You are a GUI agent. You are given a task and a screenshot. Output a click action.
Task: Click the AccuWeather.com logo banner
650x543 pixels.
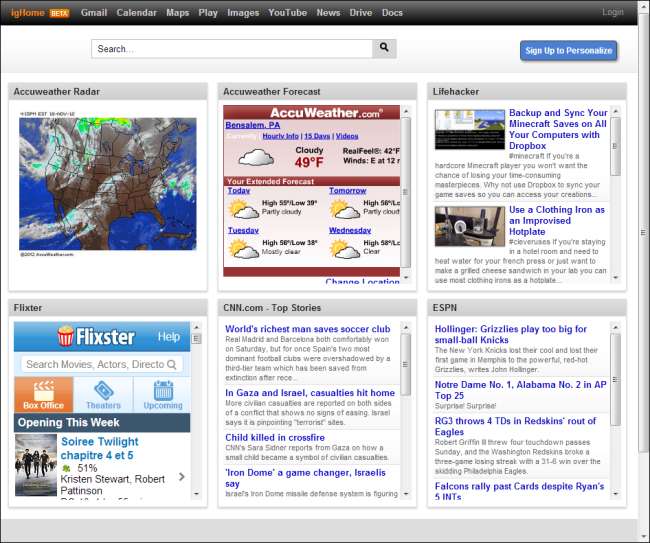point(310,113)
